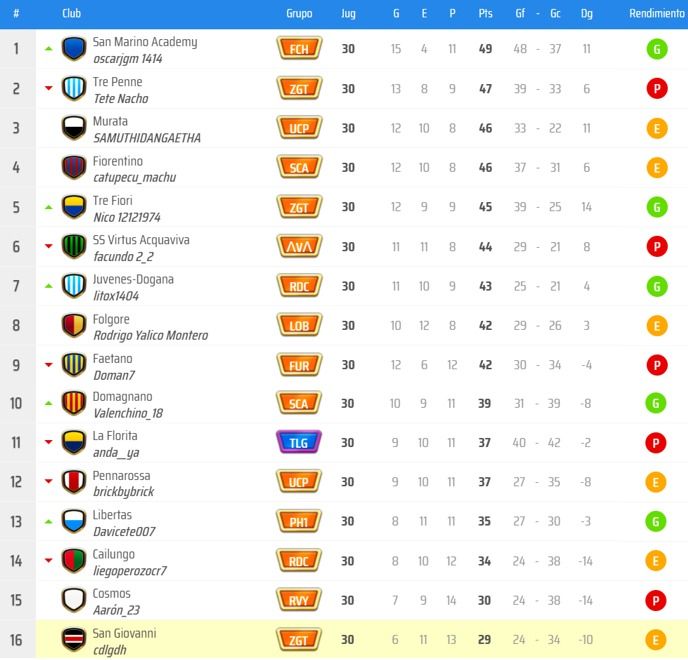The width and height of the screenshot is (688, 660).
Task: Click green G performance badge for Tre Fiori
Action: [x=657, y=207]
